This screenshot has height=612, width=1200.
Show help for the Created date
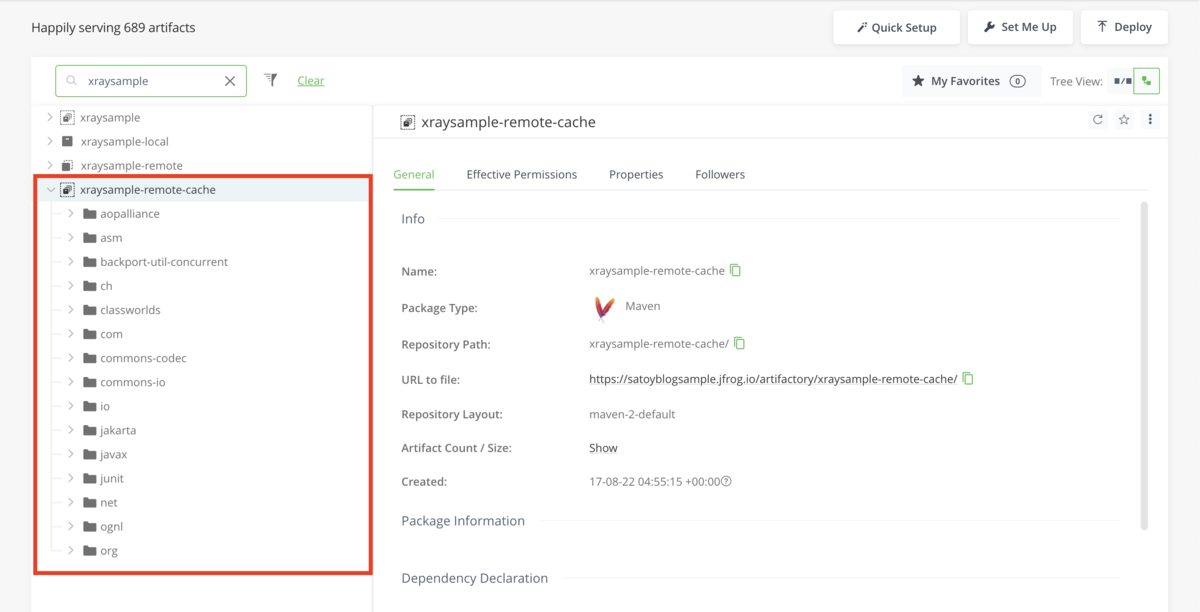click(727, 482)
